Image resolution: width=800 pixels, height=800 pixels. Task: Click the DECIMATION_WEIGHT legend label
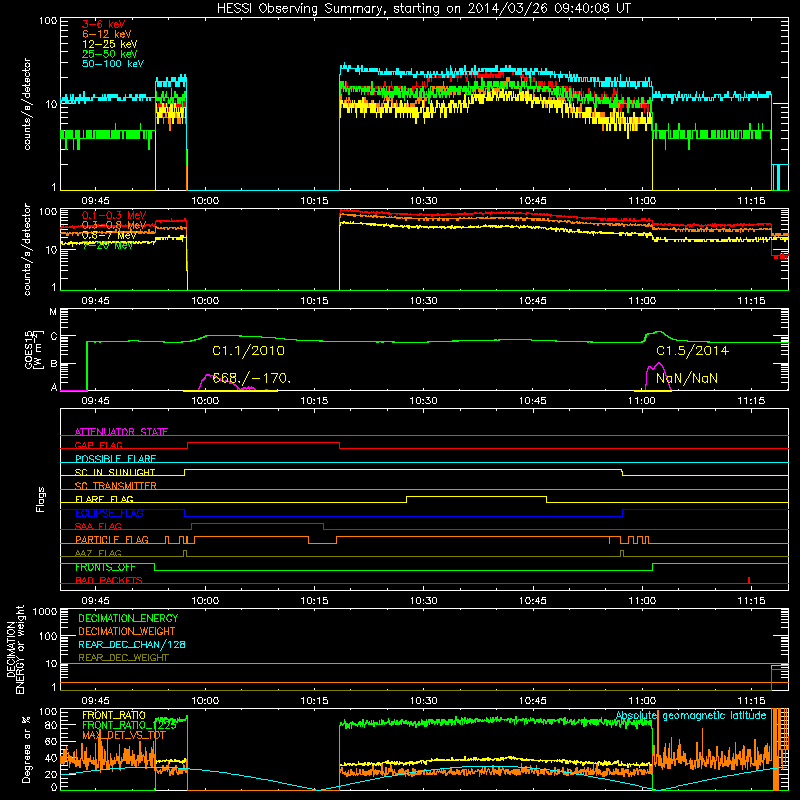(x=127, y=632)
